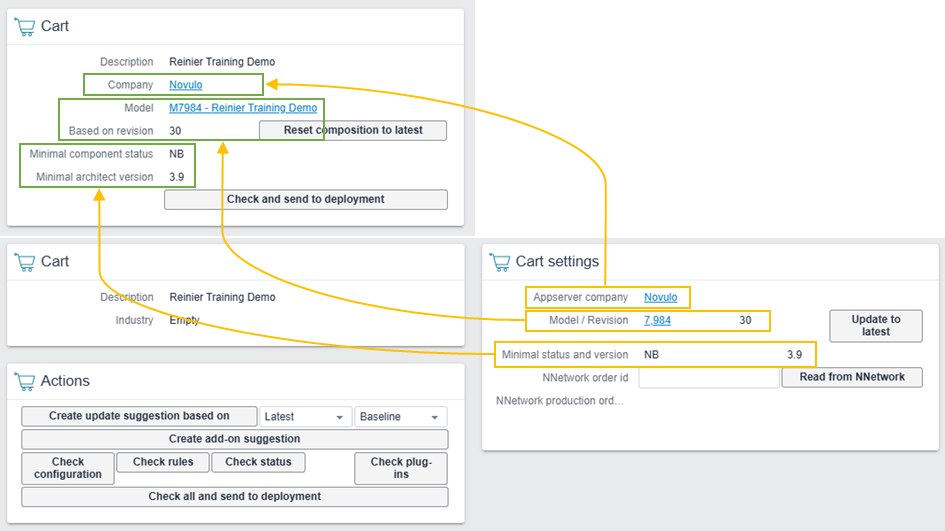Image resolution: width=945 pixels, height=531 pixels.
Task: Click the Check status button
Action: (x=258, y=462)
